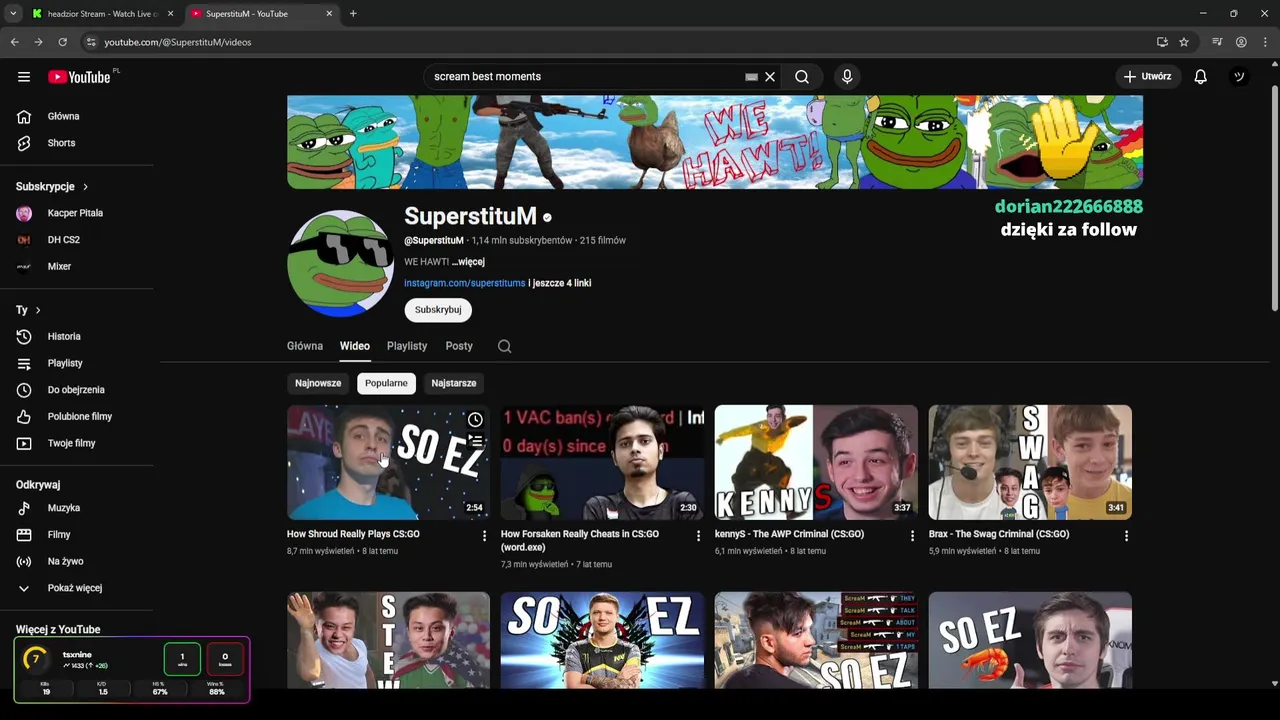Select the Wideo channel tab
Viewport: 1280px width, 720px height.
pos(354,346)
